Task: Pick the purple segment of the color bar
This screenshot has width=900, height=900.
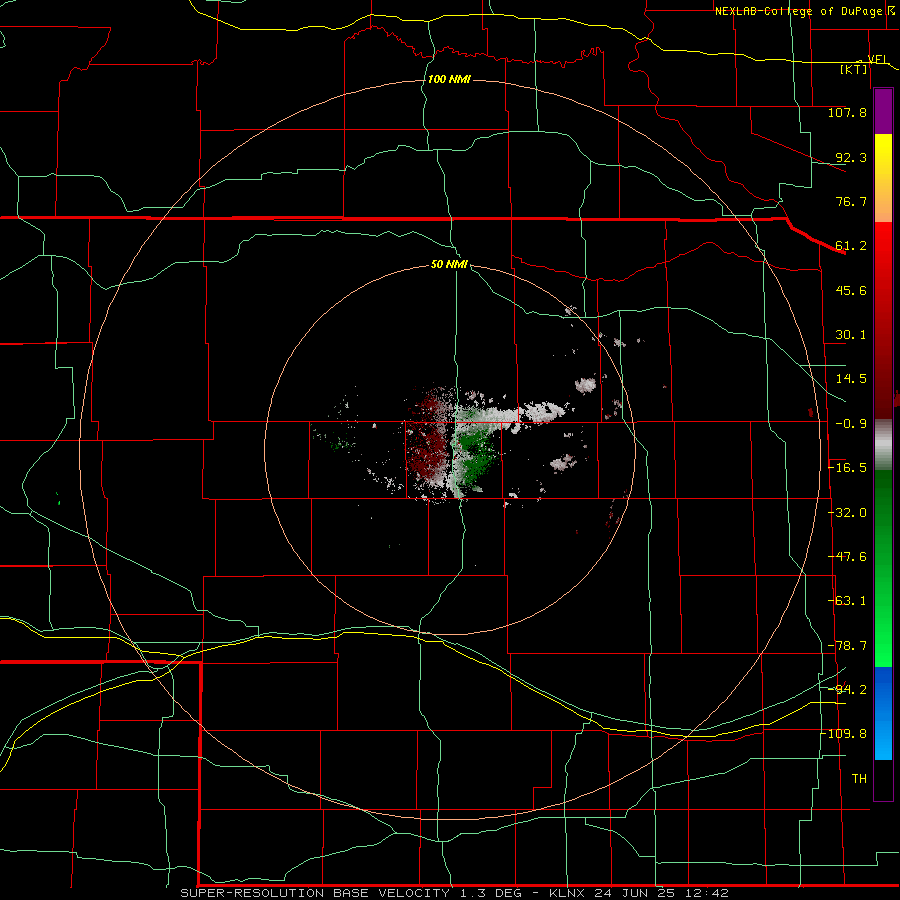Action: (x=883, y=111)
